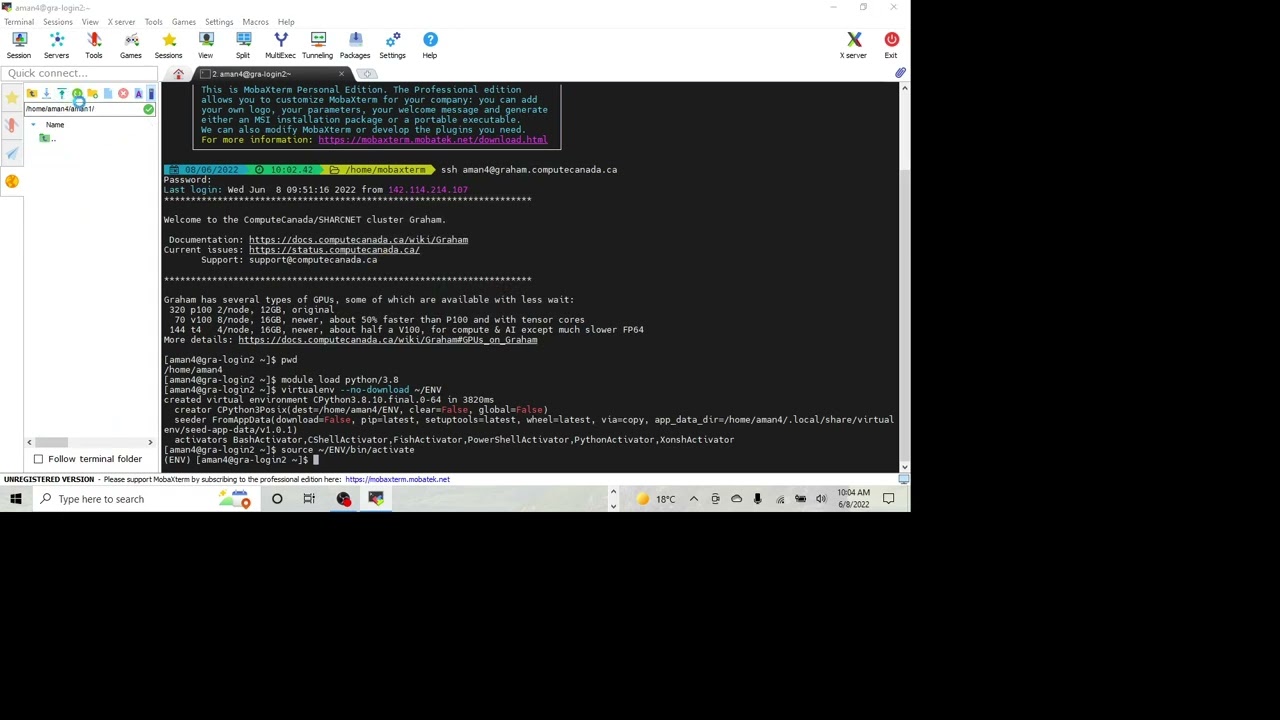This screenshot has height=720, width=1280.
Task: Open the Games toolbar icon
Action: 131,45
